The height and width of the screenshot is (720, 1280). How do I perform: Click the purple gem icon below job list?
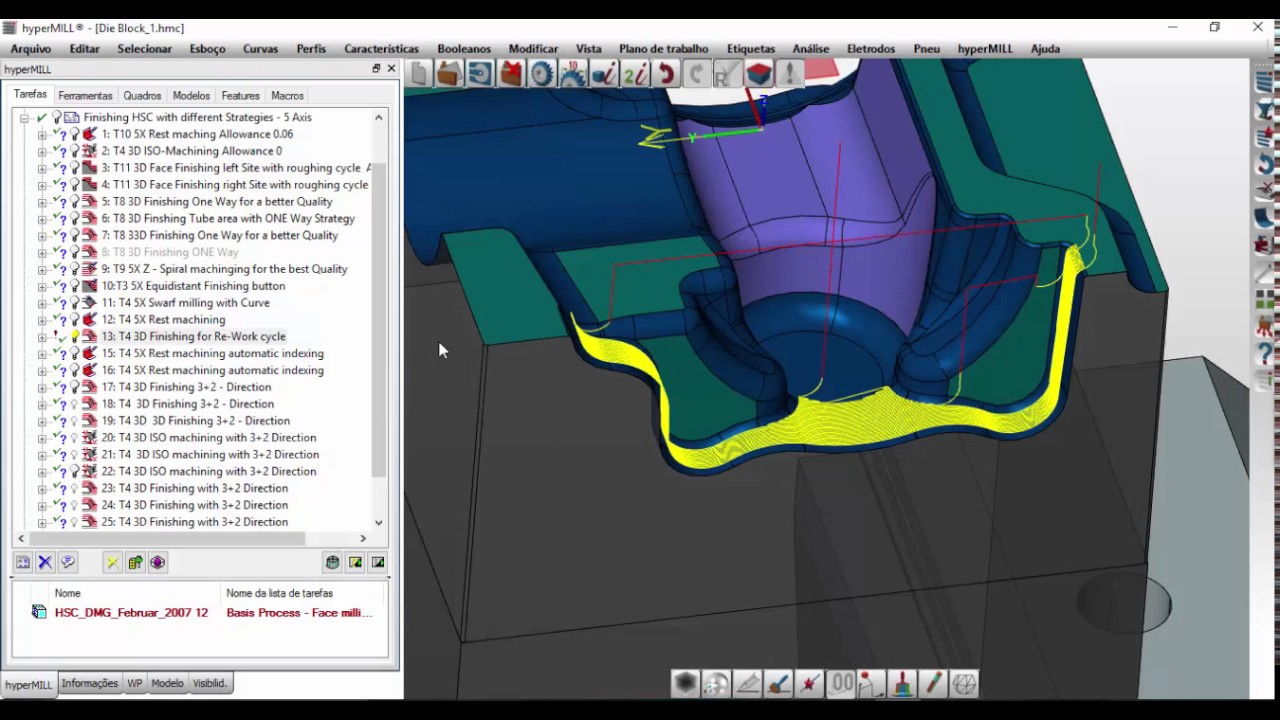point(157,563)
